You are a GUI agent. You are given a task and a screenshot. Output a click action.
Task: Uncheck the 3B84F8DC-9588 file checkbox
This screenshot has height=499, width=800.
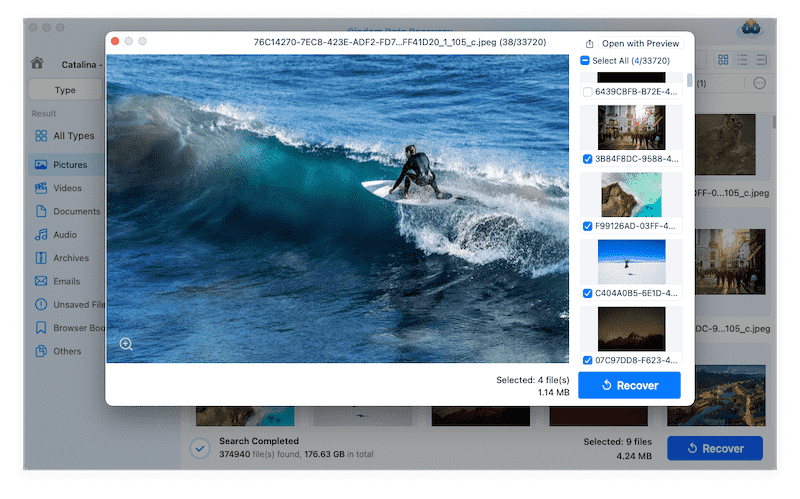[x=587, y=159]
